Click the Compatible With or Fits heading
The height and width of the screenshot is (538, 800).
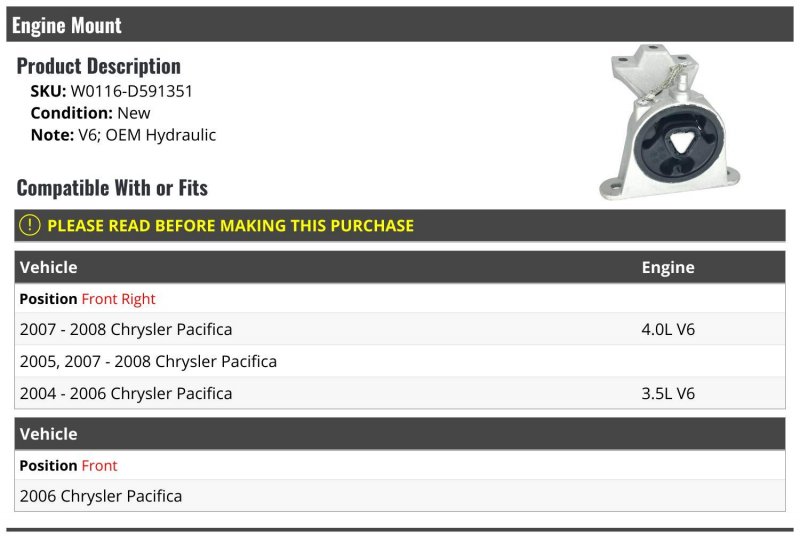pyautogui.click(x=112, y=188)
